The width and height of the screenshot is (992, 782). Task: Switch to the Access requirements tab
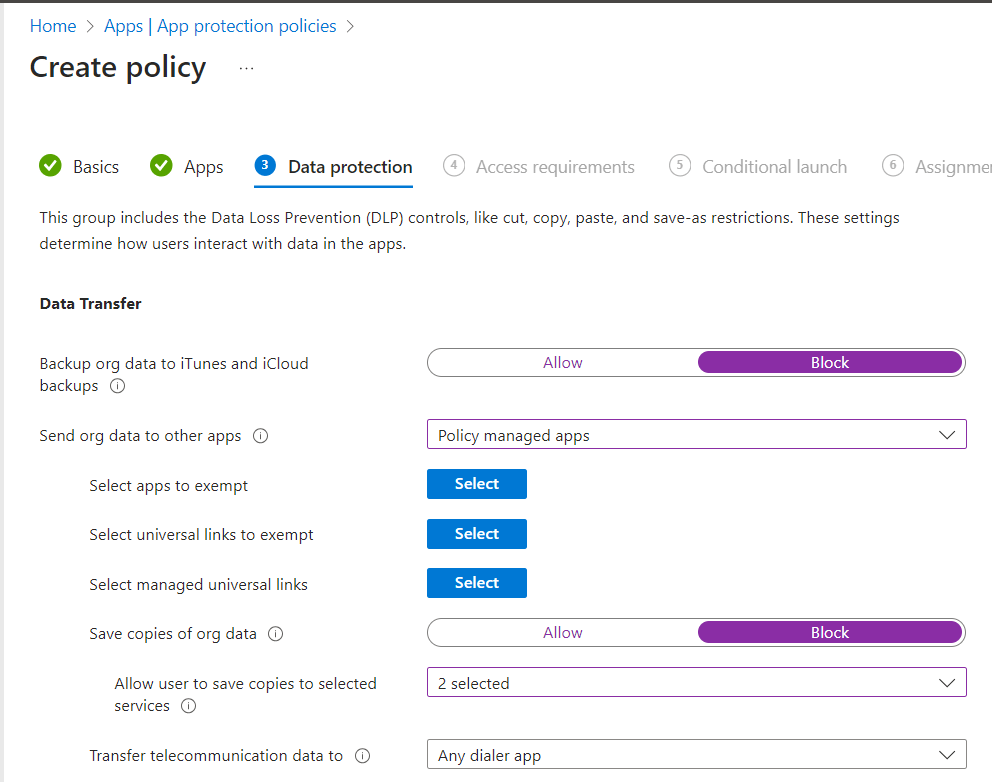pos(554,167)
